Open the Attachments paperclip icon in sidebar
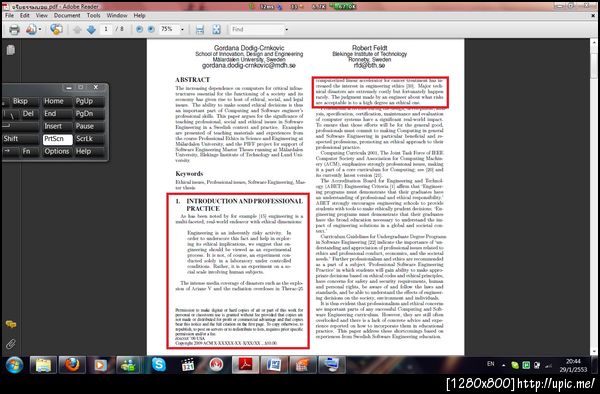 pyautogui.click(x=11, y=344)
